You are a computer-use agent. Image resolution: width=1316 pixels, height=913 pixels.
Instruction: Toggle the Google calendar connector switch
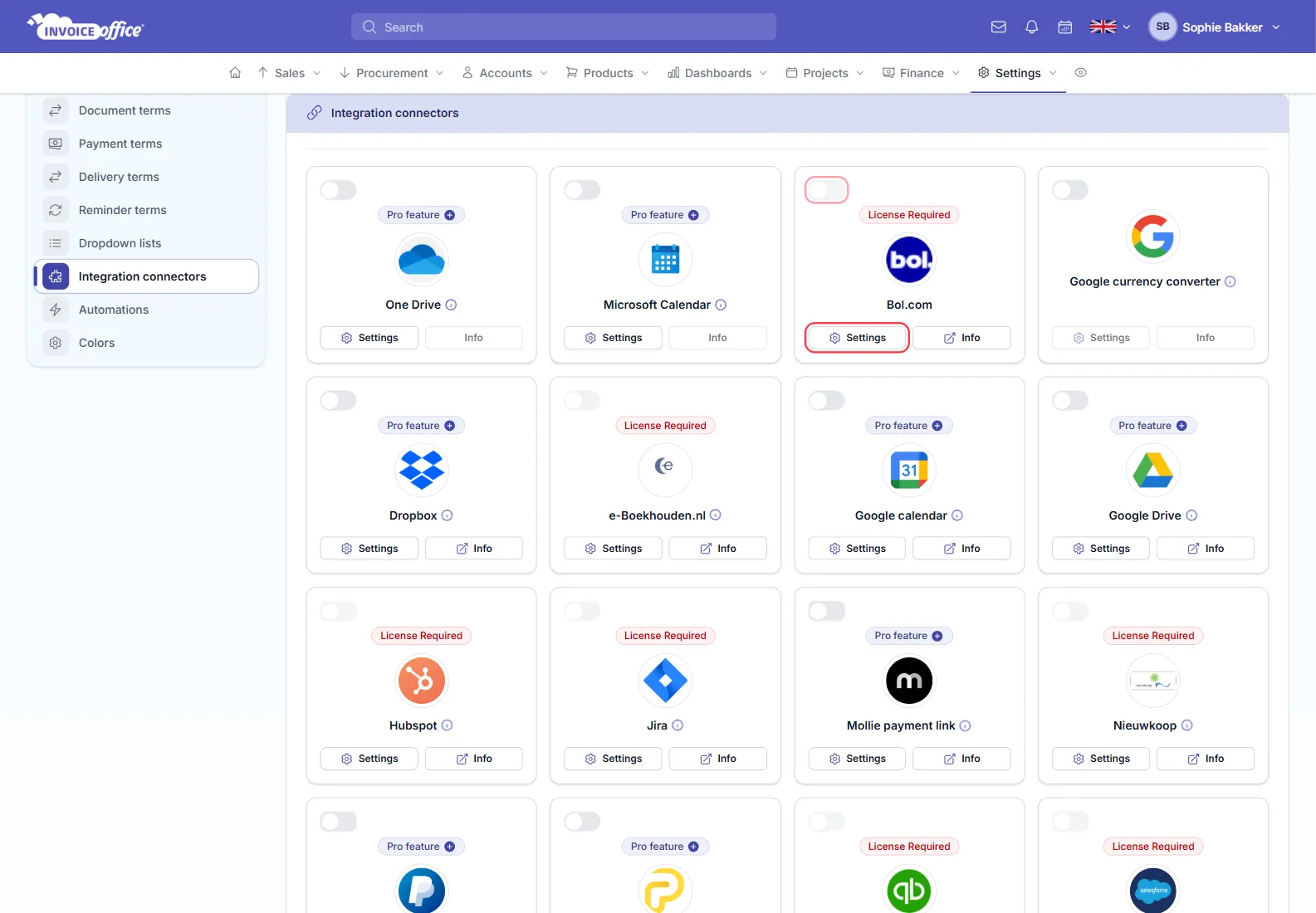point(826,401)
